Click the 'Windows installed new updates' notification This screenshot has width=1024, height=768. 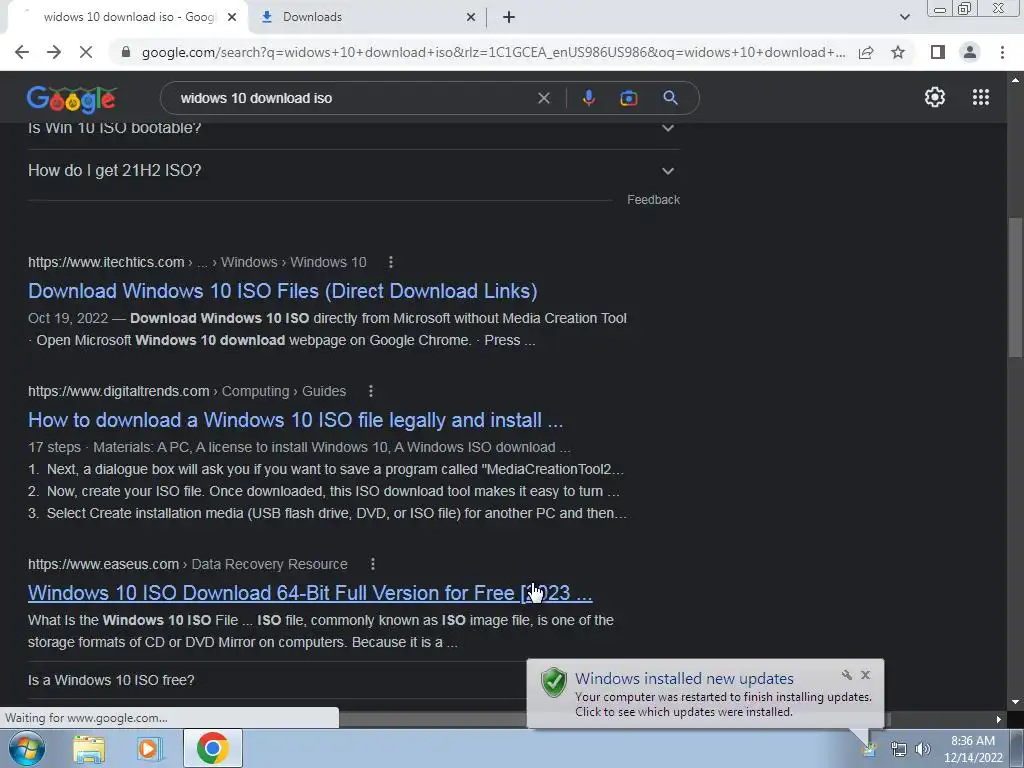[x=705, y=694]
